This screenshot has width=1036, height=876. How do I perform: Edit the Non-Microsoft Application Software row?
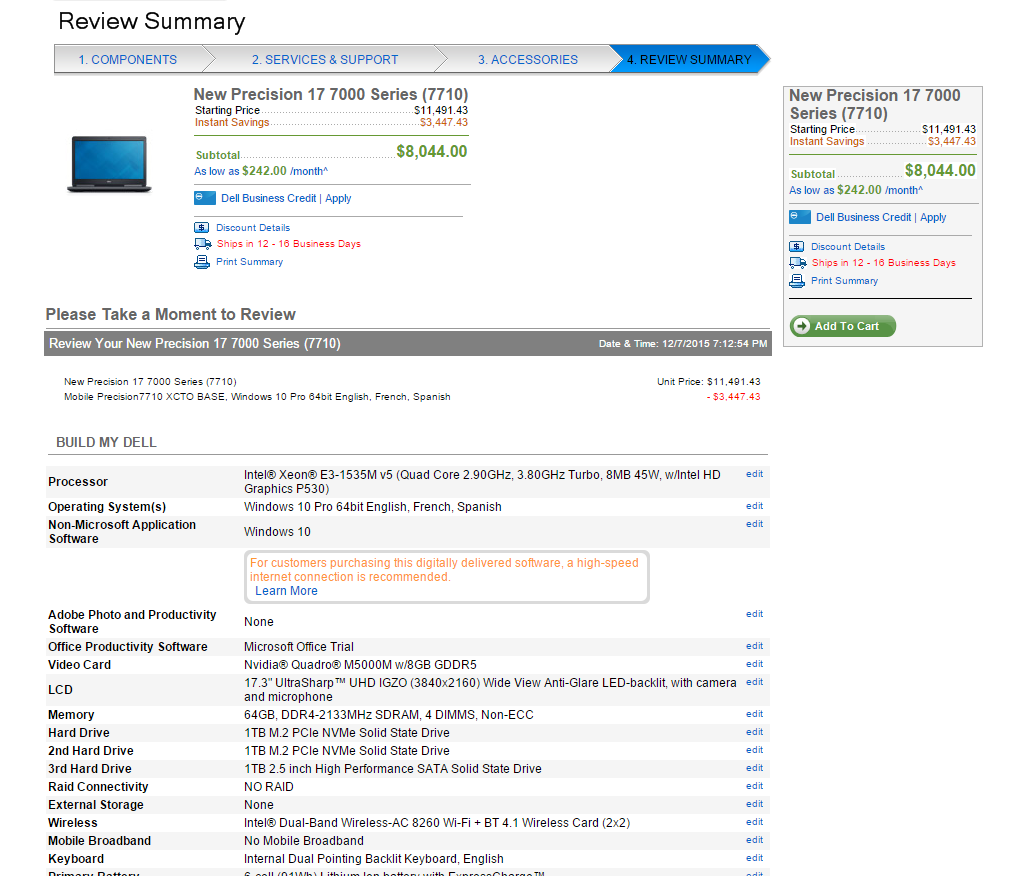(x=755, y=523)
